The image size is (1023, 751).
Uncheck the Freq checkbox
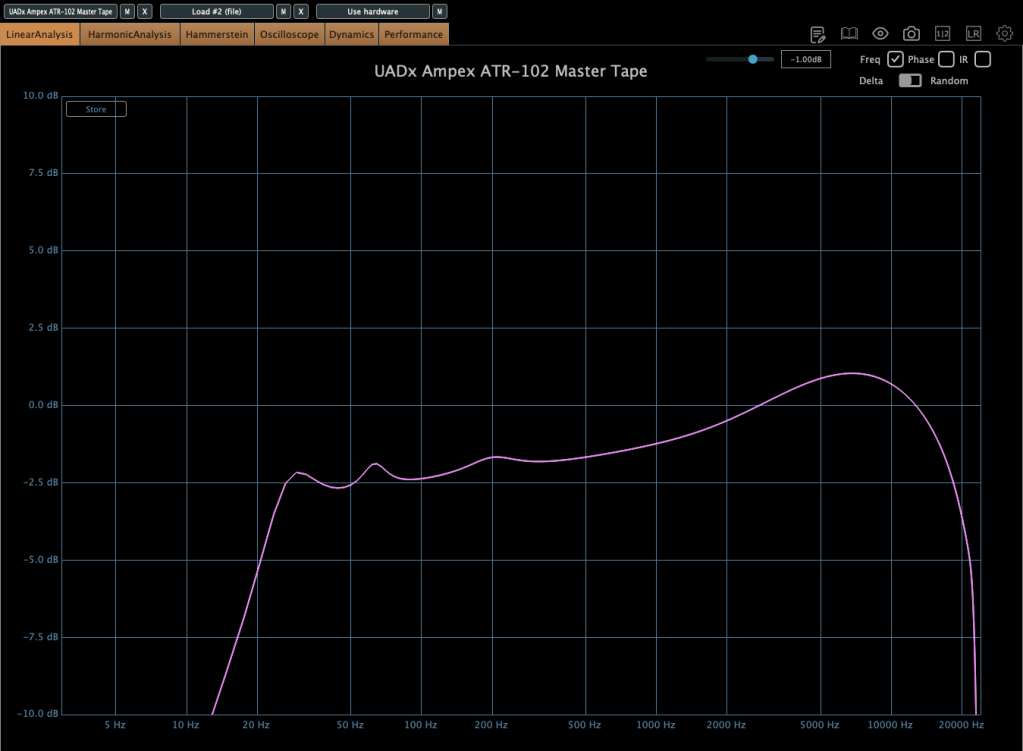click(896, 60)
